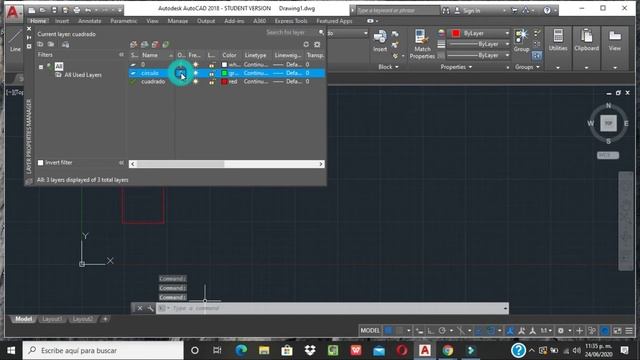Toggle grid display in status bar
The height and width of the screenshot is (360, 640).
(x=389, y=331)
